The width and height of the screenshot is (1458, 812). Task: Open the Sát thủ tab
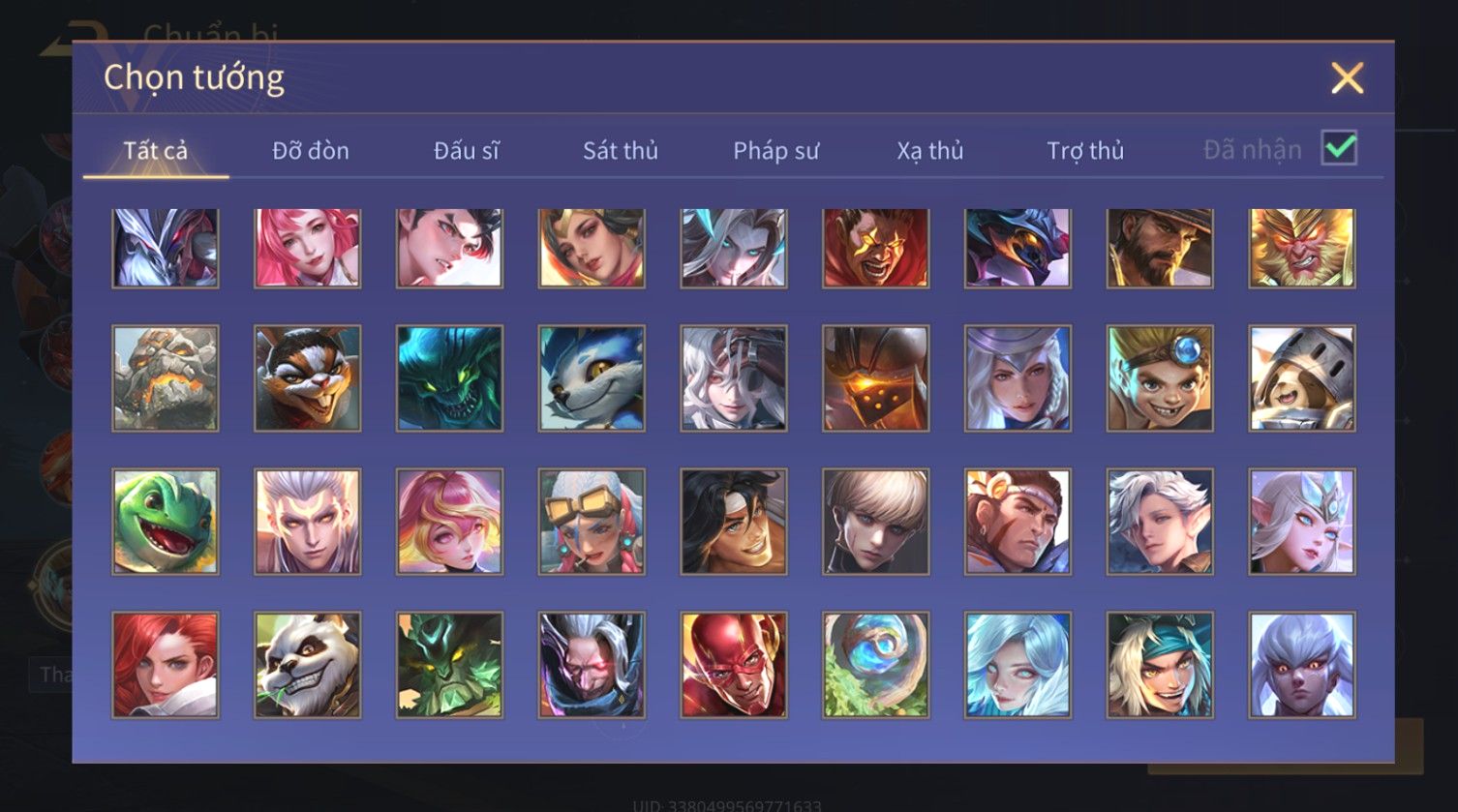click(621, 151)
